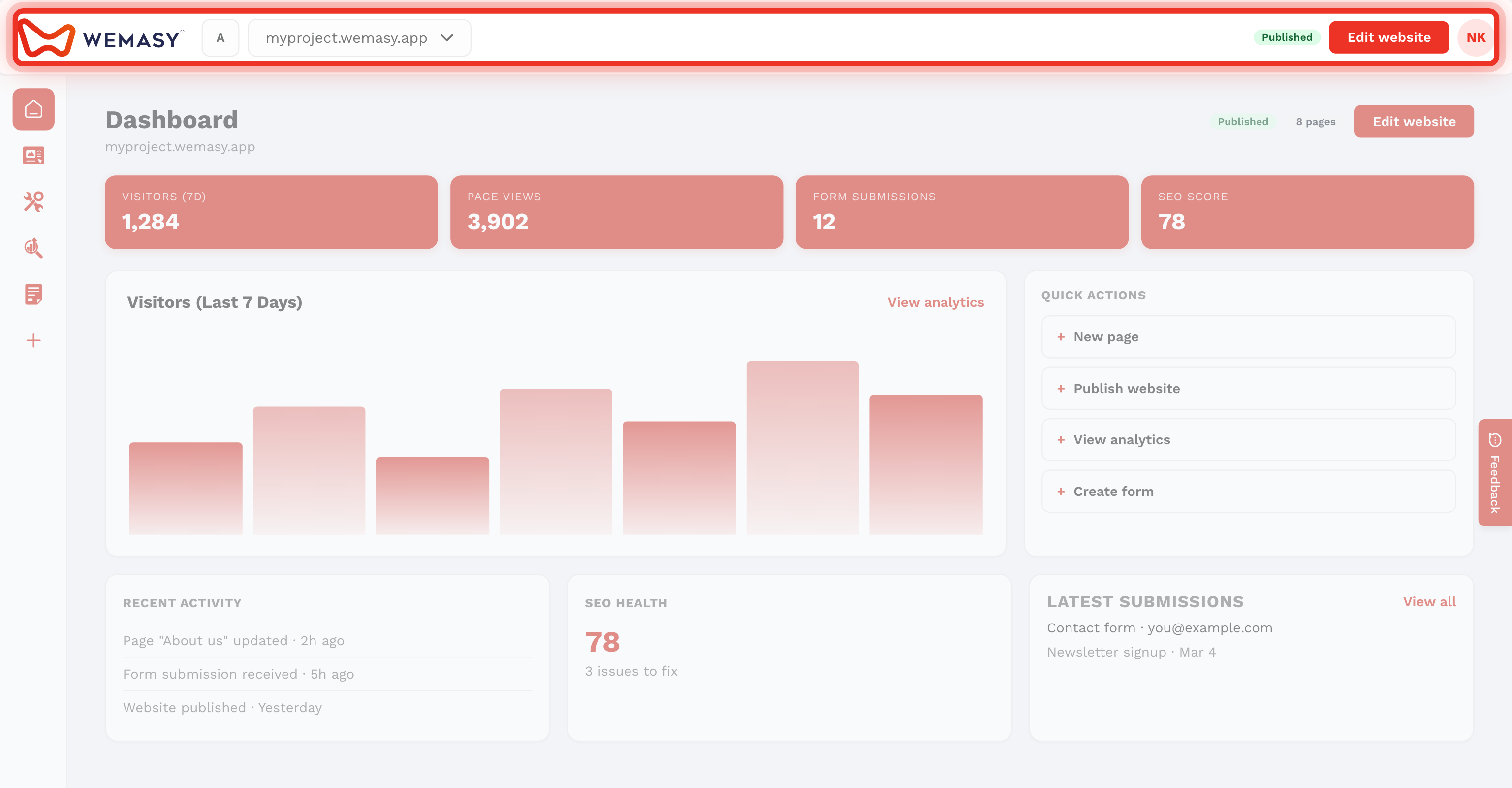
Task: Click the tallest bar in visitors chart
Action: 802,448
